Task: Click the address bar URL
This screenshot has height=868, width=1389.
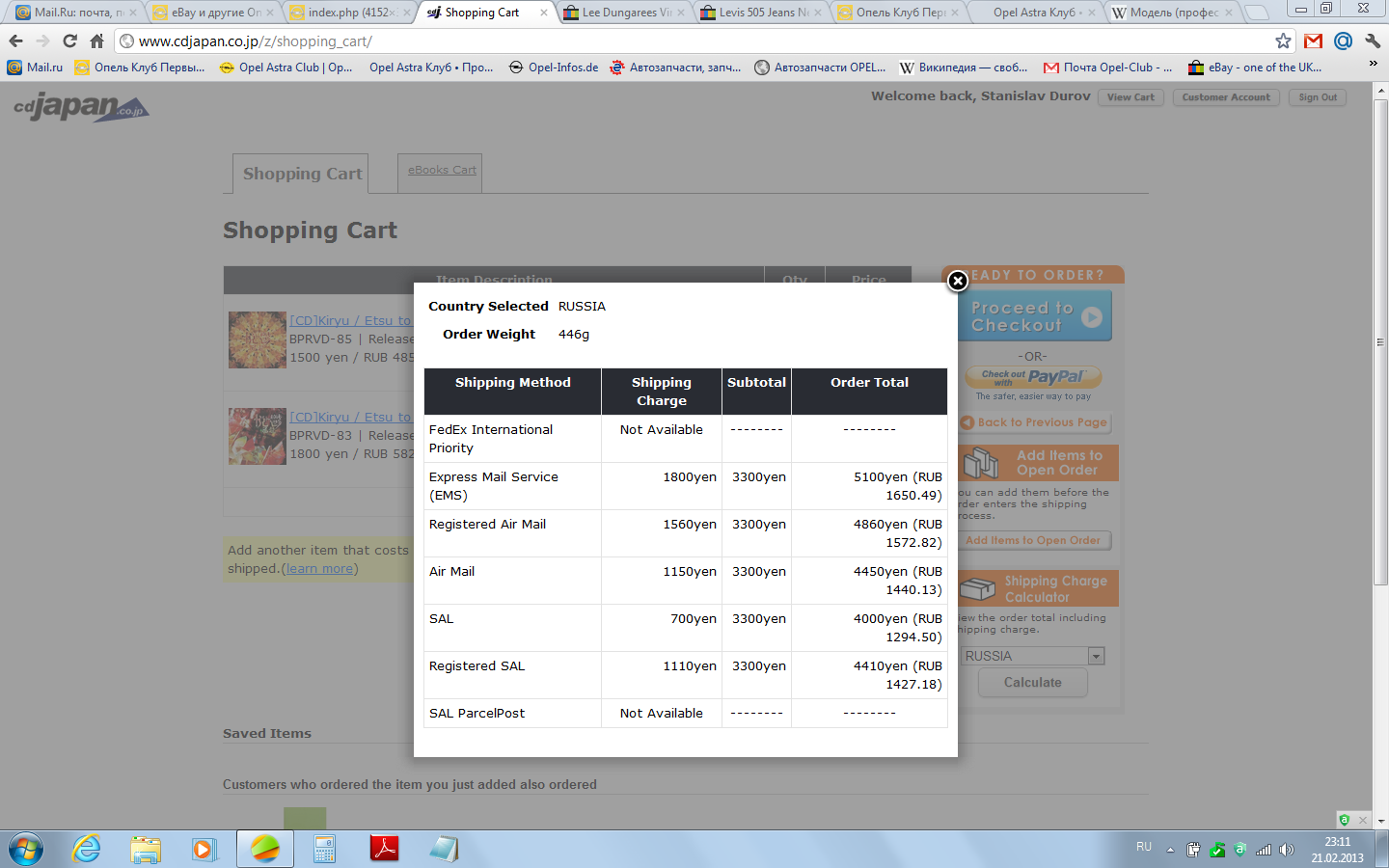Action: click(x=255, y=41)
